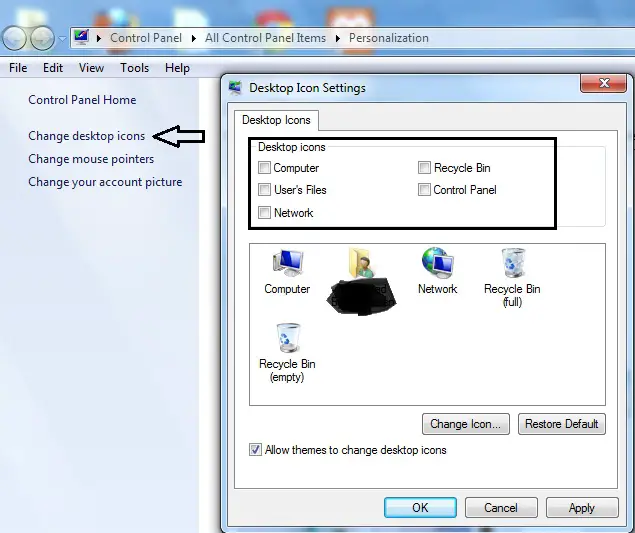Image resolution: width=635 pixels, height=533 pixels.
Task: Select the Recycle Bin (full) icon
Action: click(x=512, y=277)
